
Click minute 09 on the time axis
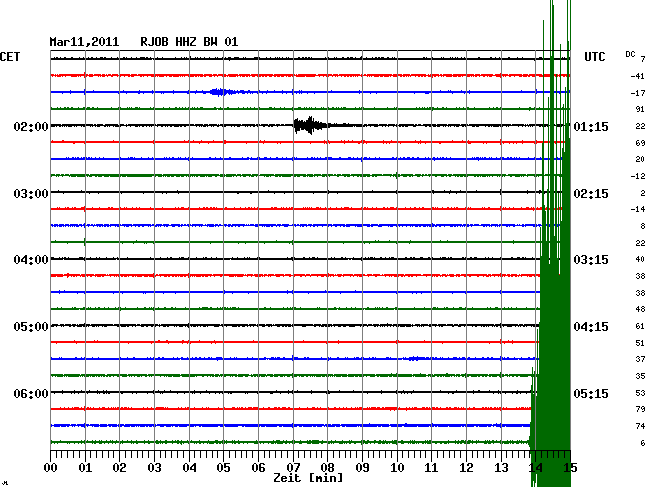362,468
